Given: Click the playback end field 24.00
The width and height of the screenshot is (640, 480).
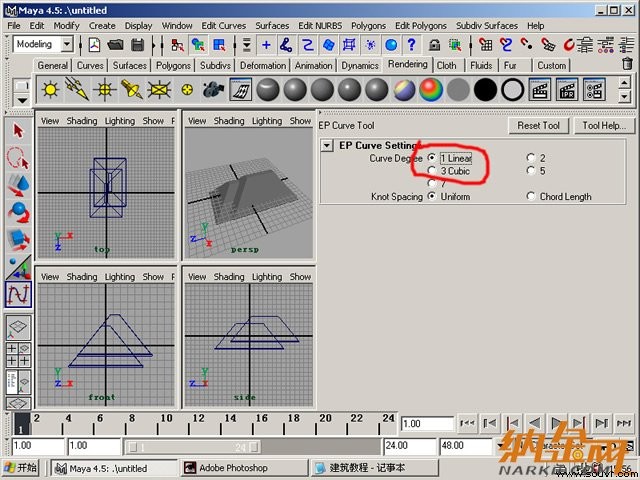Looking at the screenshot, I should coord(409,446).
